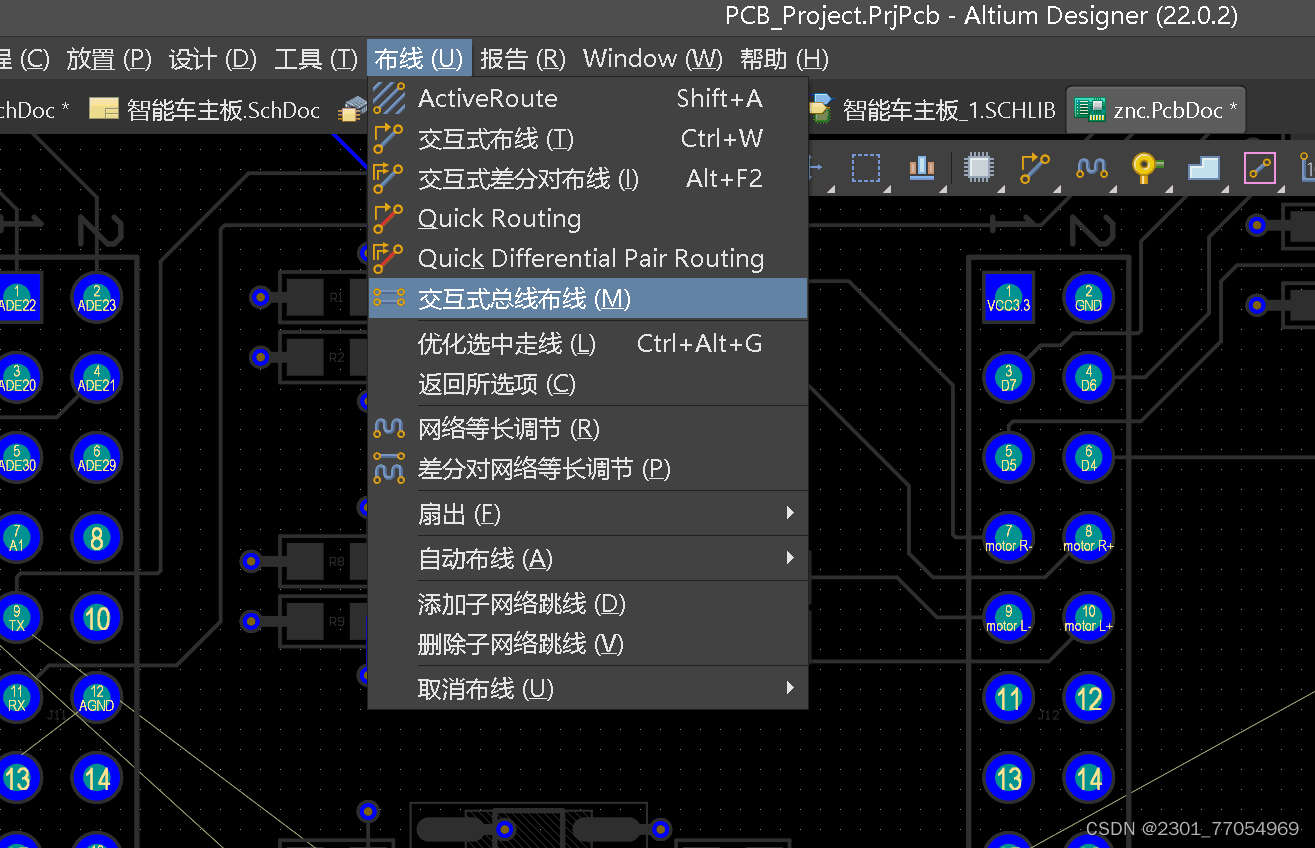Viewport: 1315px width, 848px height.
Task: Click pad 10 motor L+ on the PCB
Action: (1088, 618)
